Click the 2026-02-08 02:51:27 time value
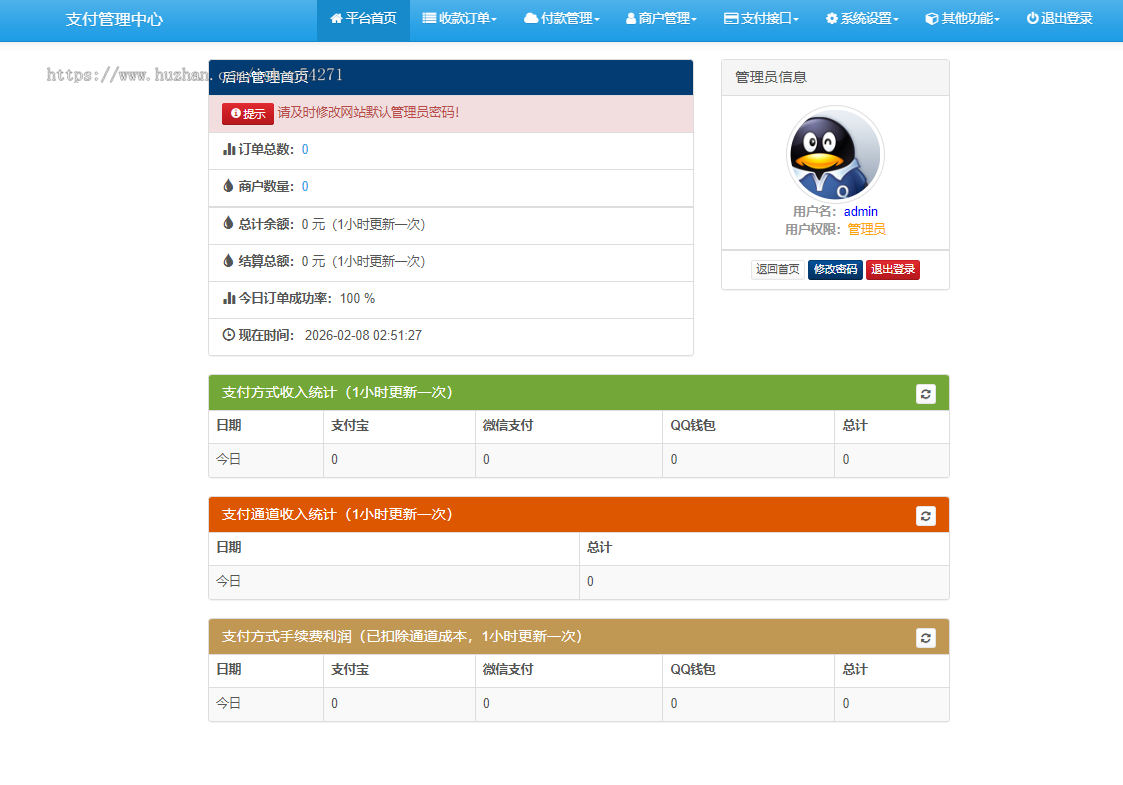Screen dimensions: 1123x785 [363, 335]
